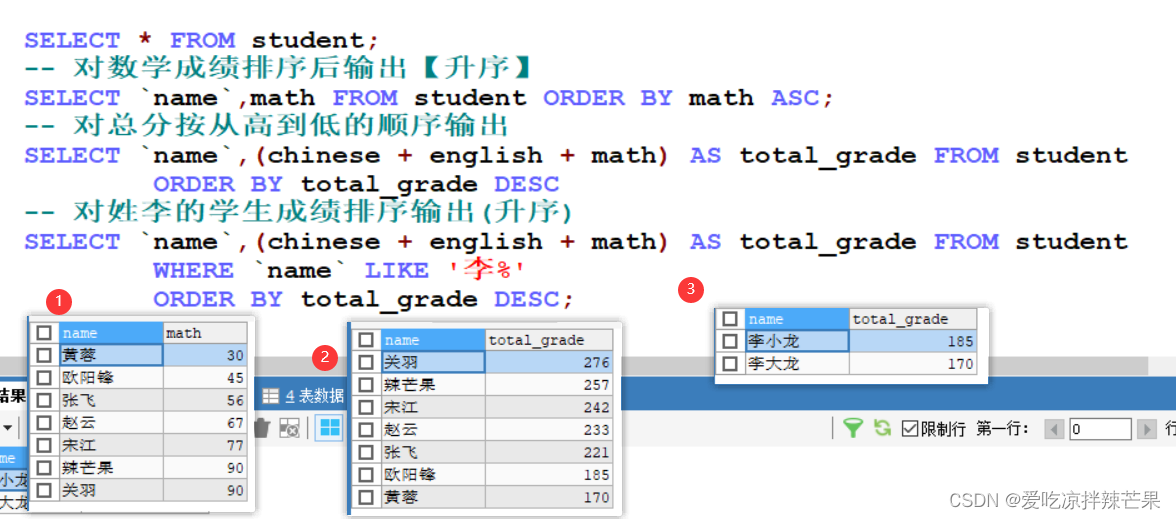Click total_grade header above 276
The image size is (1176, 519).
[549, 340]
